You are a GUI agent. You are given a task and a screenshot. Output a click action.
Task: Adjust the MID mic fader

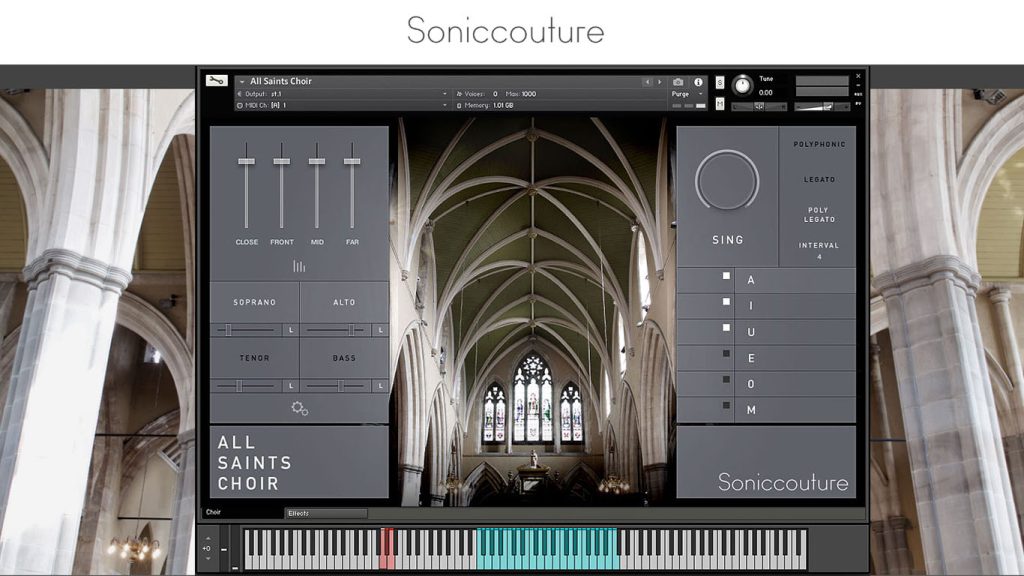(x=317, y=161)
